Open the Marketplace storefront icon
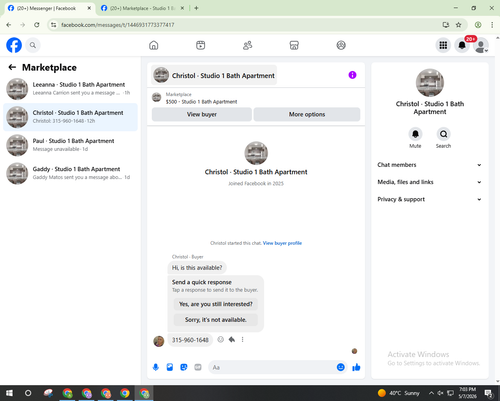 (294, 45)
